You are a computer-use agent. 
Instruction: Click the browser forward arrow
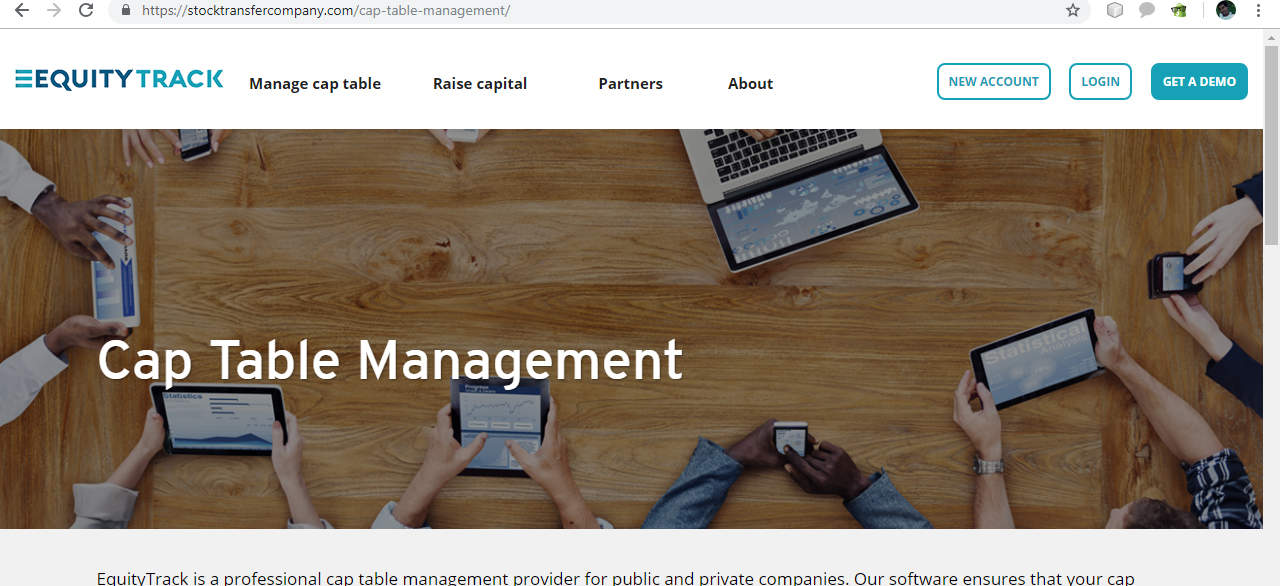tap(54, 10)
